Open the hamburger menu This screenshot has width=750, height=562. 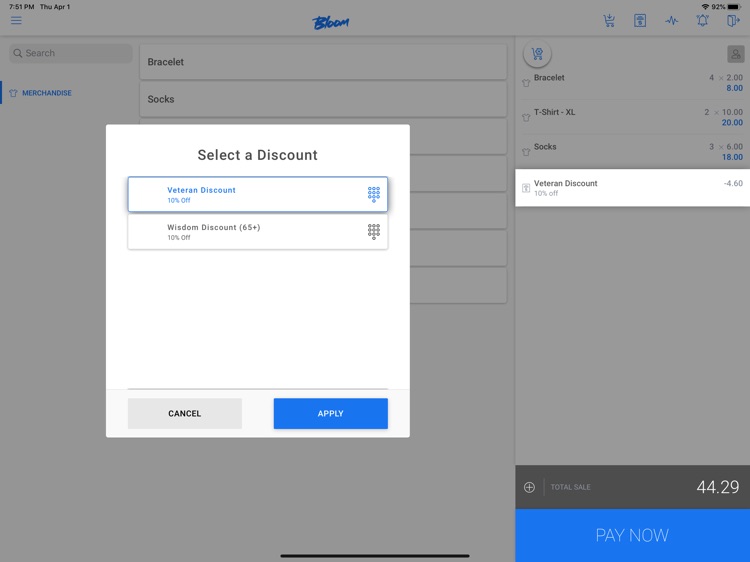click(x=16, y=20)
